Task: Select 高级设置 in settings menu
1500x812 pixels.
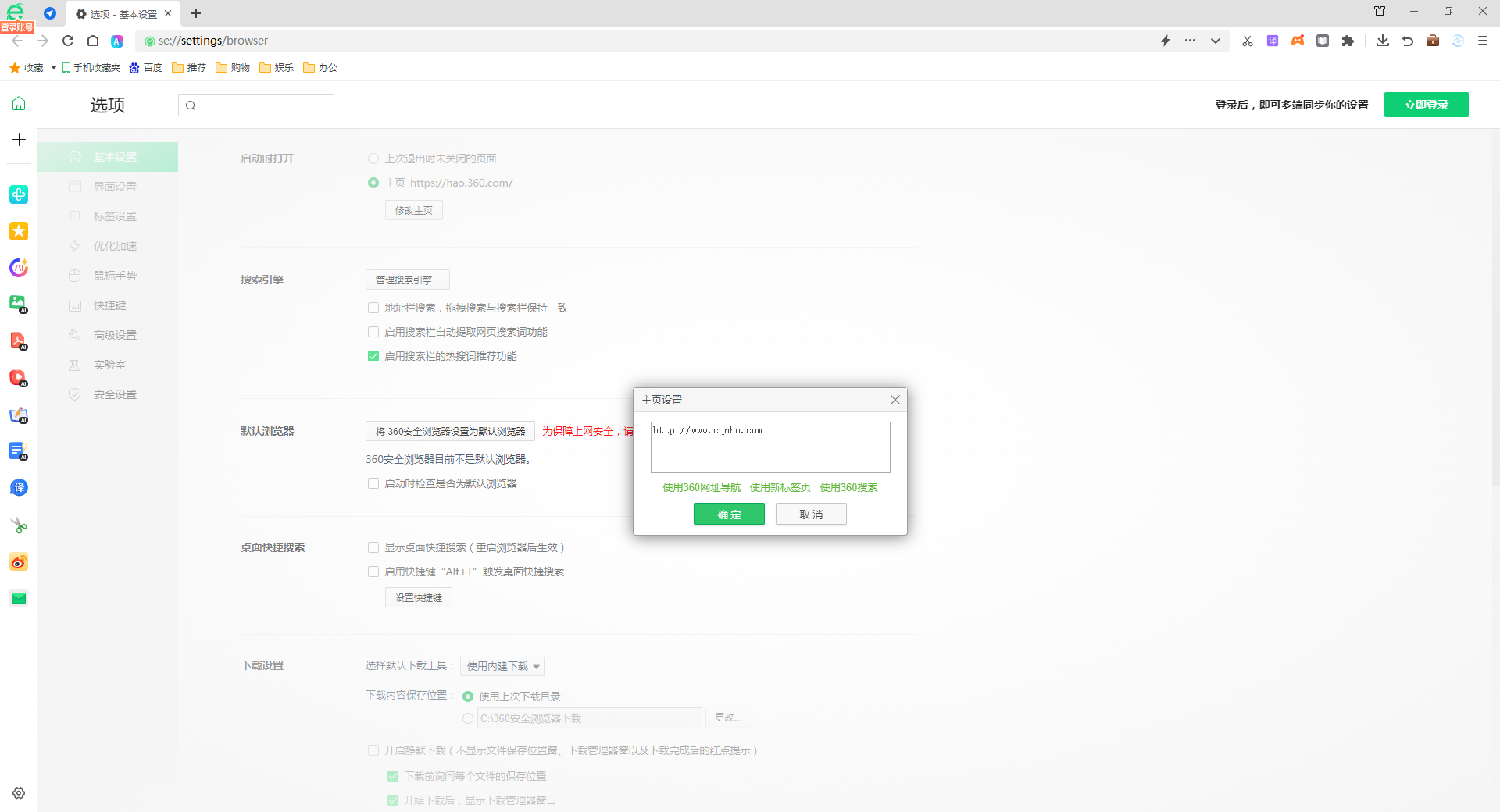Action: pos(108,335)
